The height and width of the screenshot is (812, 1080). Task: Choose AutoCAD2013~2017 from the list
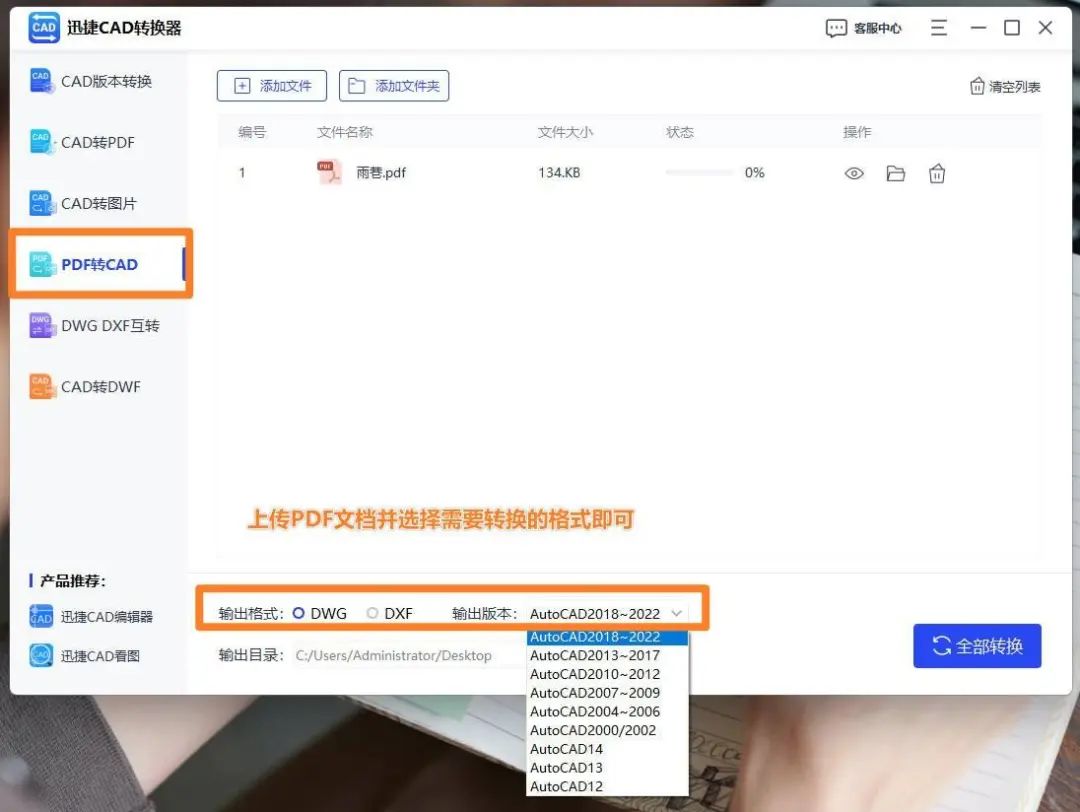[608, 656]
